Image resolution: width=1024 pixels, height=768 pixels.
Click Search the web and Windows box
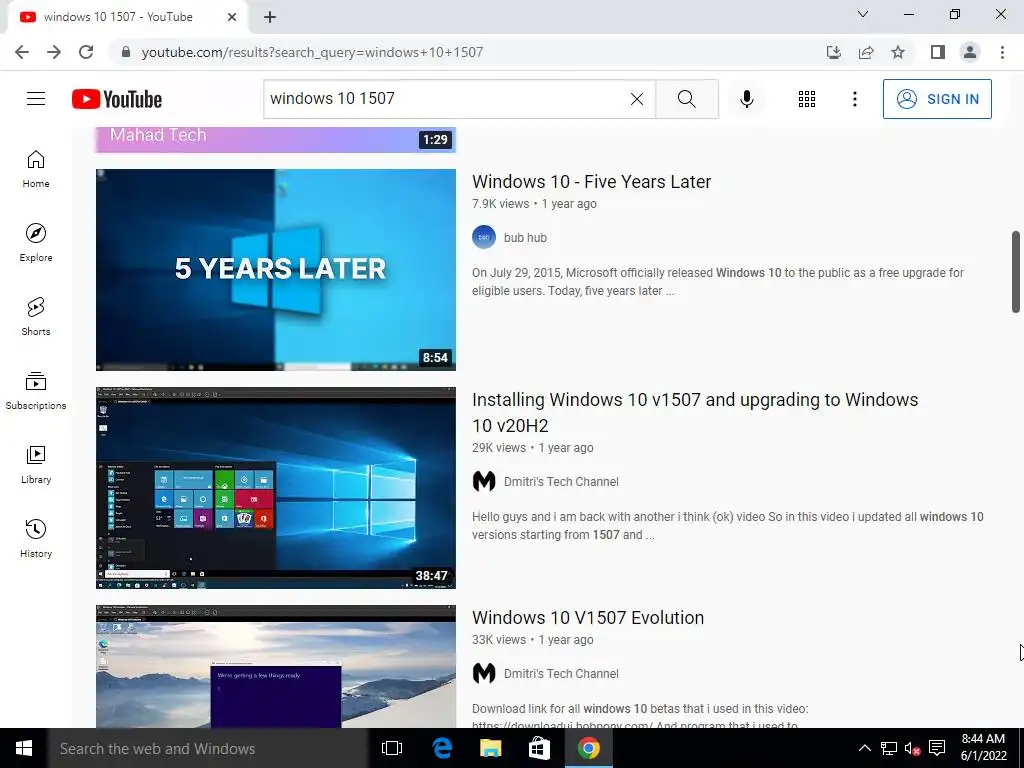[x=208, y=748]
